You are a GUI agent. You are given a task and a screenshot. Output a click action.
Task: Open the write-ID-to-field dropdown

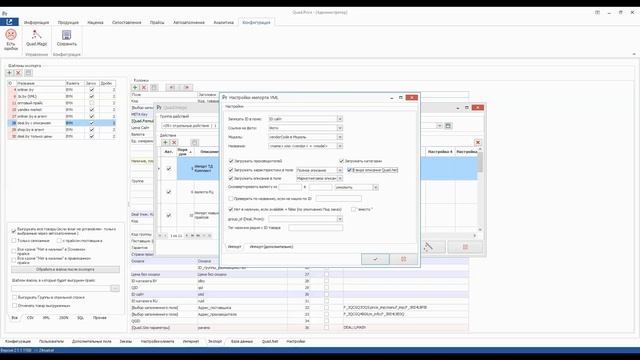(x=340, y=119)
